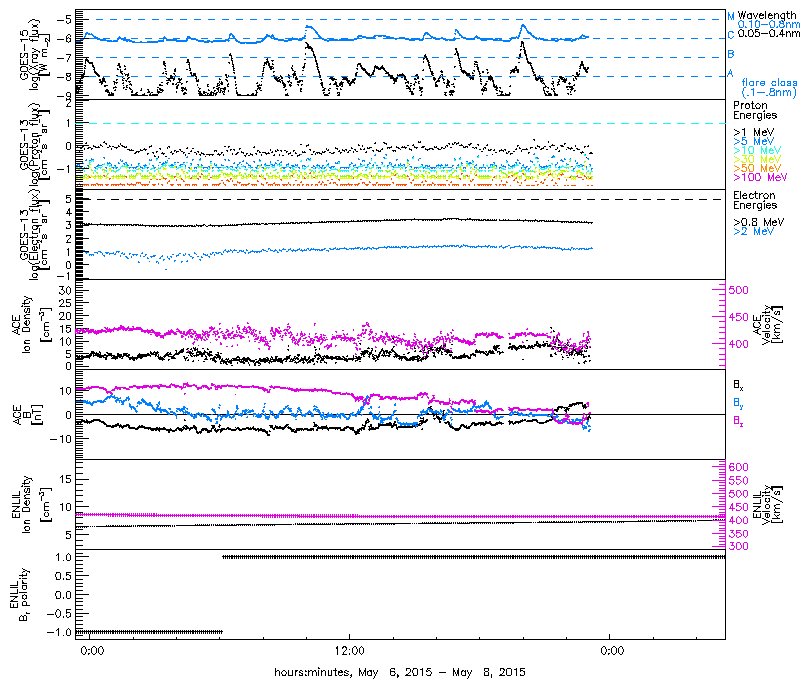Click the '12:00' time axis tick label

[x=350, y=651]
